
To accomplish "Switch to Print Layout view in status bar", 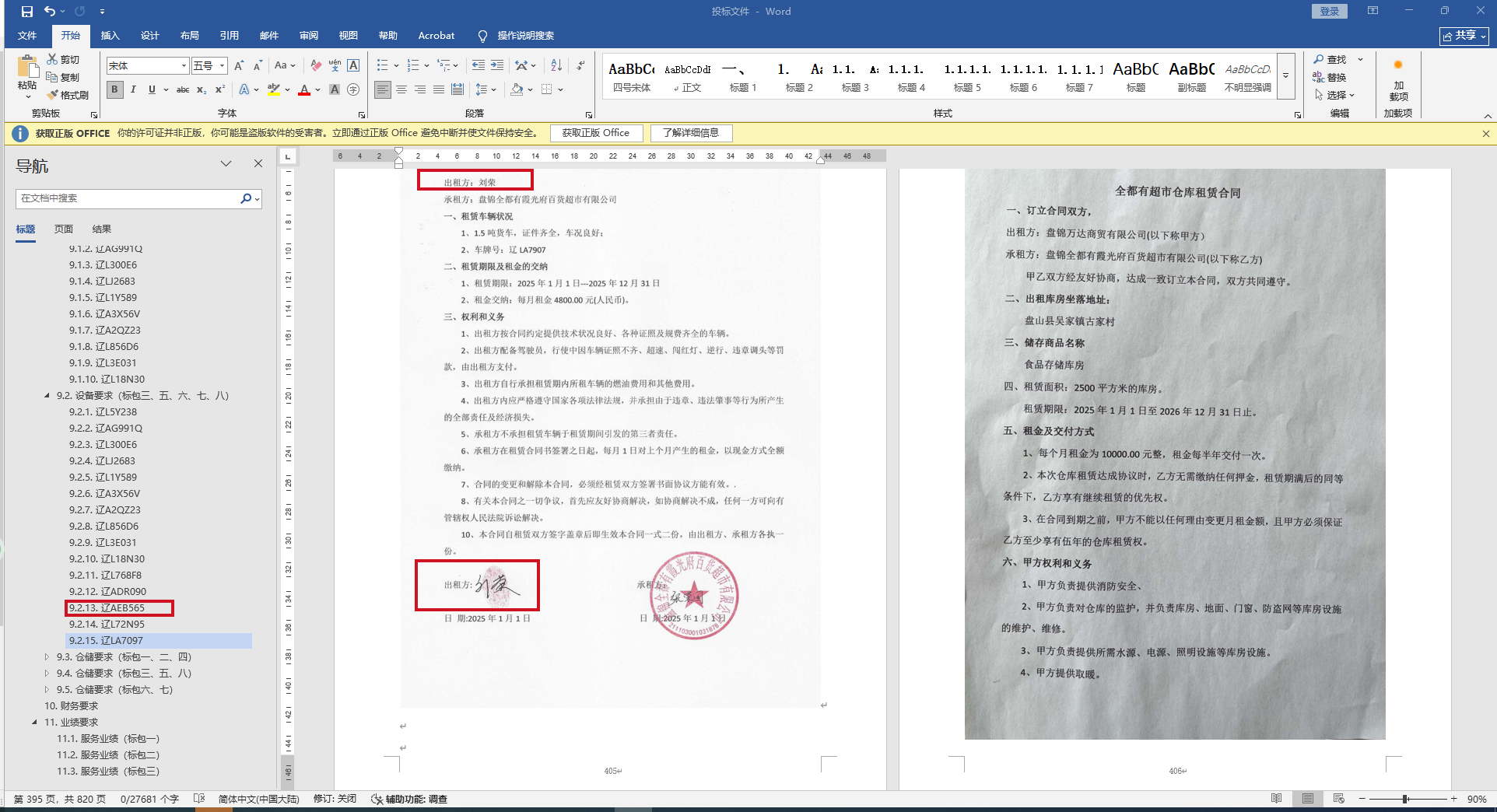I will (1308, 799).
